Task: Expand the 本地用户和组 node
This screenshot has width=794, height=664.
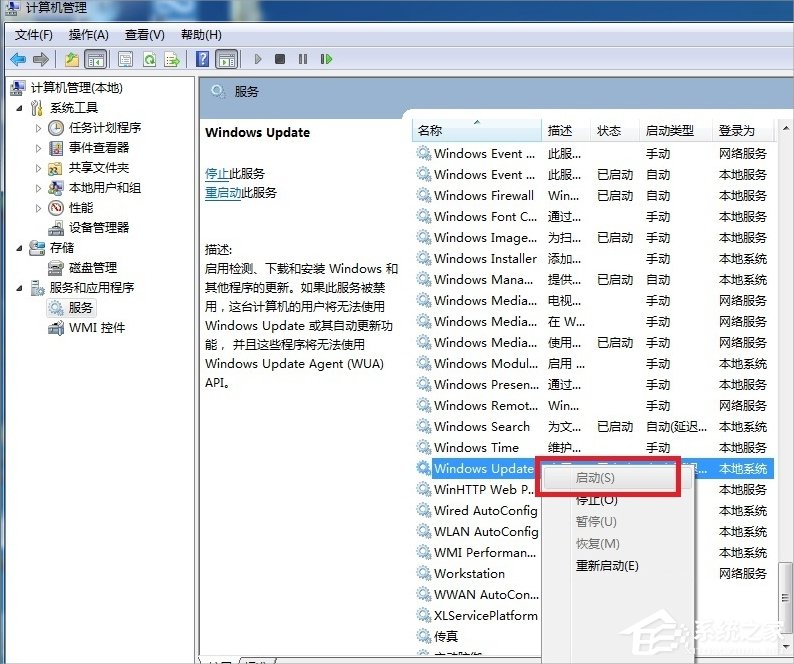Action: coord(38,188)
